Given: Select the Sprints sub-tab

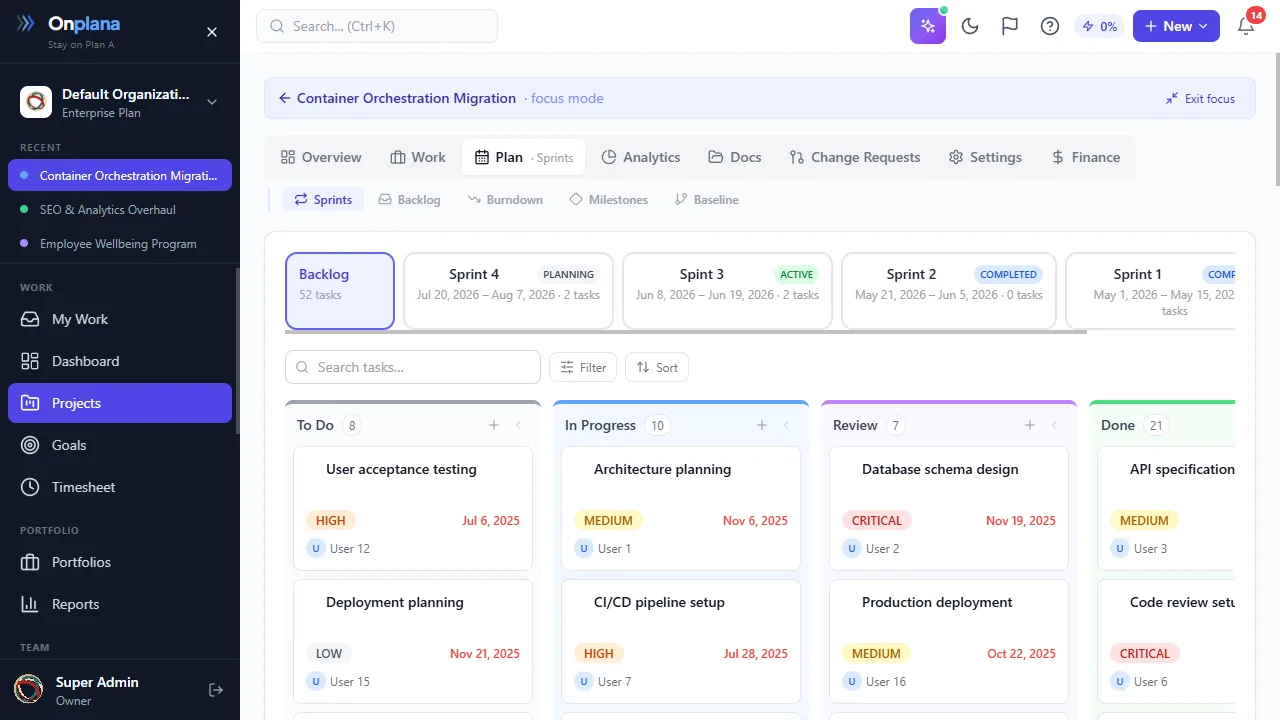Looking at the screenshot, I should point(323,200).
